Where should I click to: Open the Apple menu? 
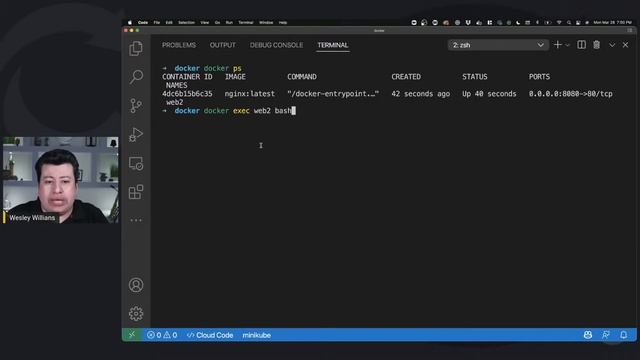tap(130, 22)
